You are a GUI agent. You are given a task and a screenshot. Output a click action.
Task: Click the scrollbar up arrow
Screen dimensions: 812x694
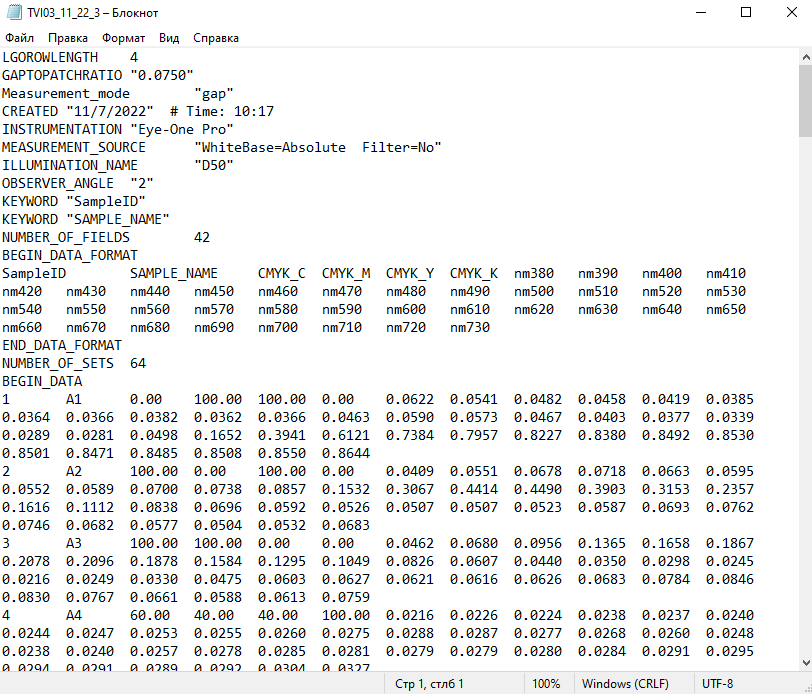point(805,56)
